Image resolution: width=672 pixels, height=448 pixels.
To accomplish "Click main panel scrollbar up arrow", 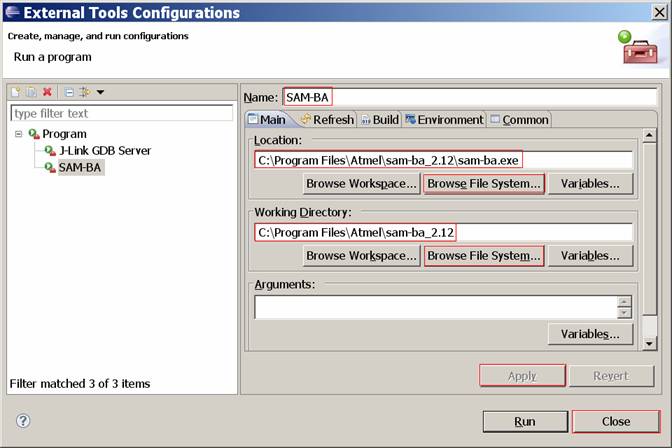I will pyautogui.click(x=649, y=135).
